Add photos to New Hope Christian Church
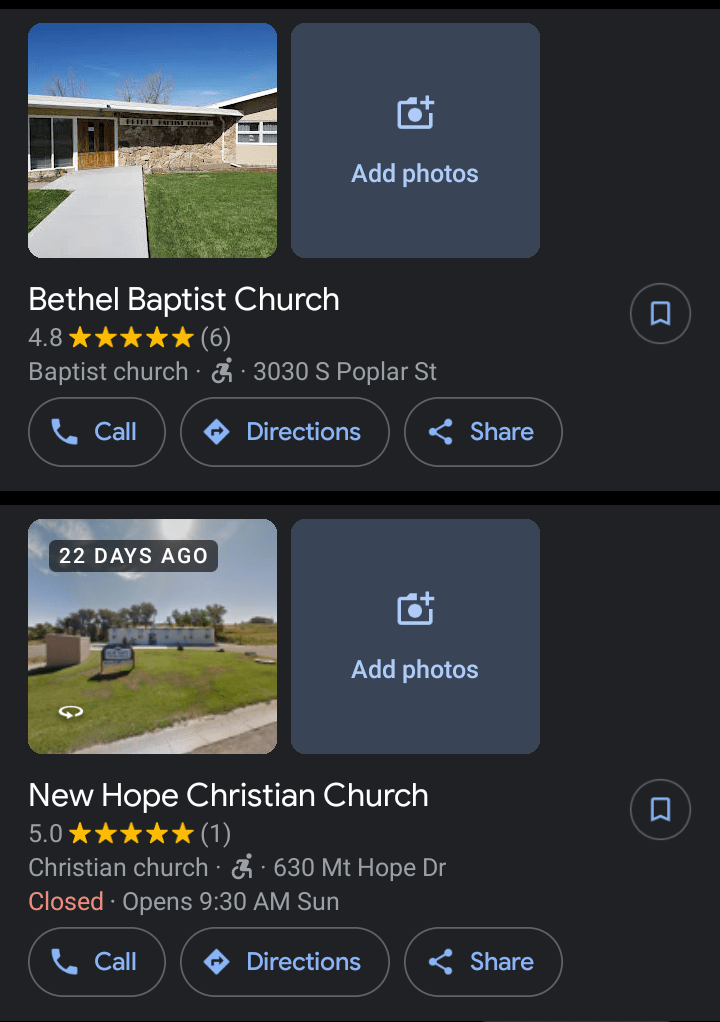Screen dimensions: 720x1022 coord(415,636)
